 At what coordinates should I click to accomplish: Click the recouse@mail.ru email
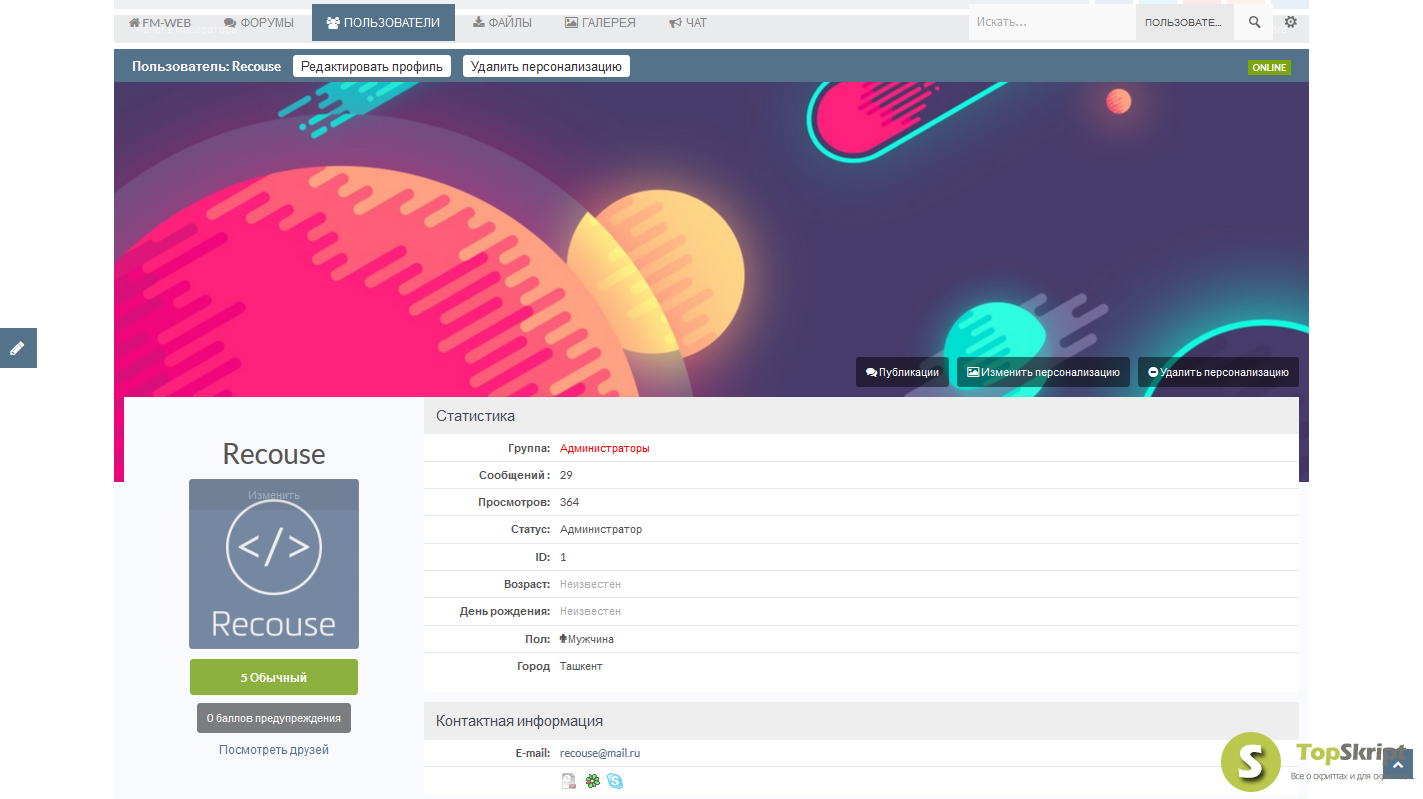tap(600, 753)
